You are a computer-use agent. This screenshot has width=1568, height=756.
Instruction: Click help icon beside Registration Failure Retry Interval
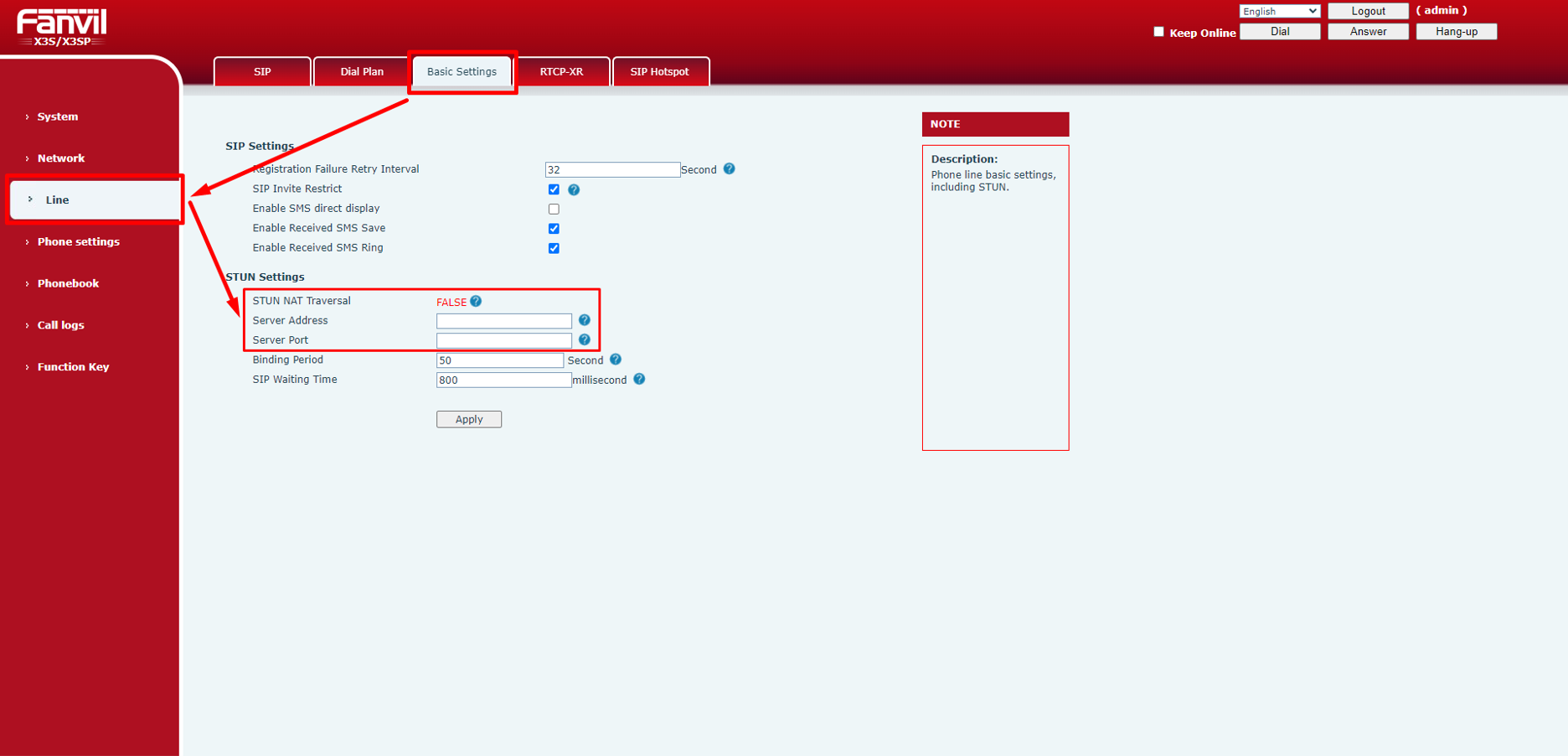729,169
